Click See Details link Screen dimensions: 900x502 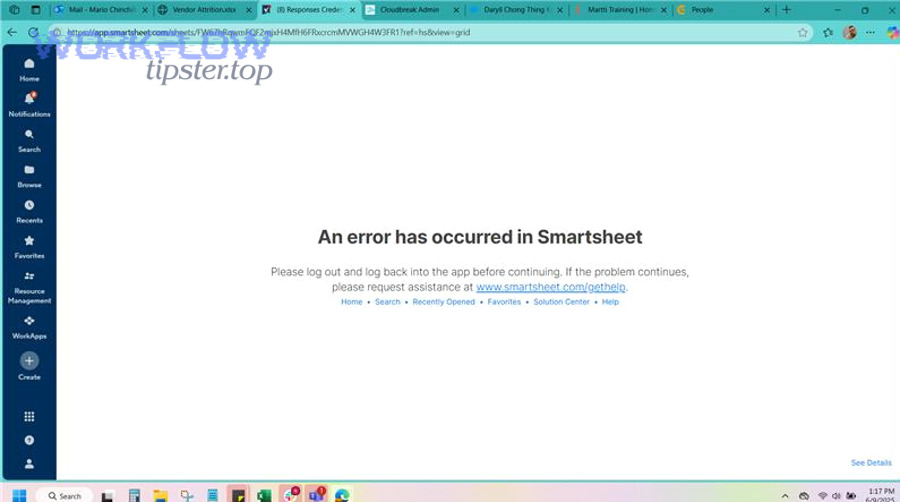pyautogui.click(x=871, y=462)
